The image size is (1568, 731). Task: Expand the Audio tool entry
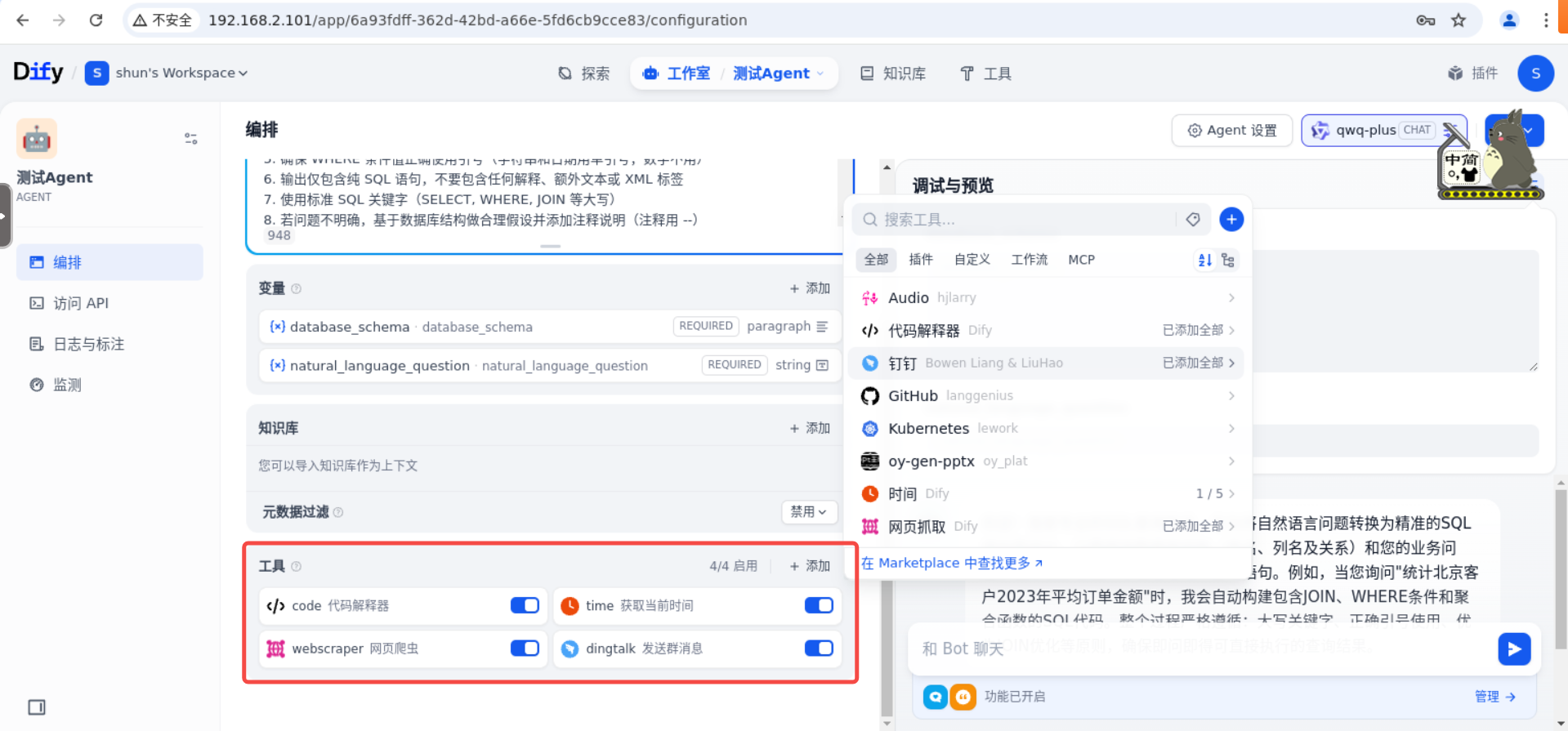pos(1045,298)
